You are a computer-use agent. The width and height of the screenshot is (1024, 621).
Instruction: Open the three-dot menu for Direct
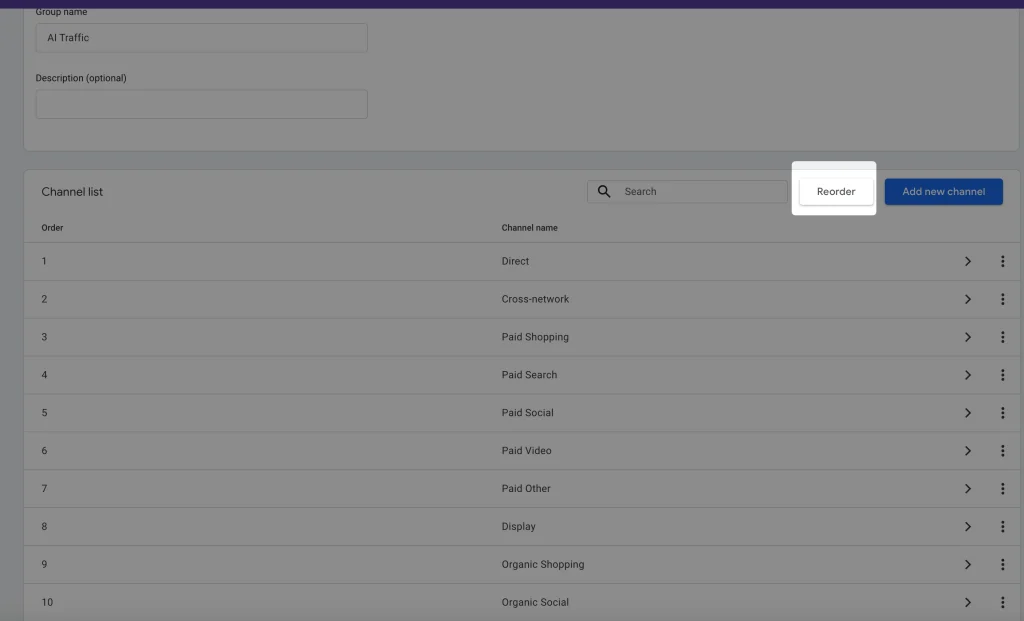pos(1003,261)
